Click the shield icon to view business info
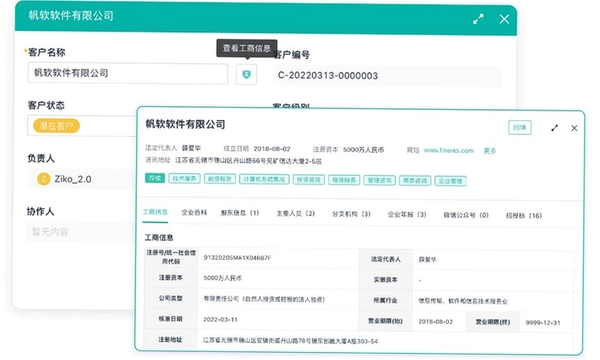This screenshot has width=600, height=360. [x=246, y=74]
